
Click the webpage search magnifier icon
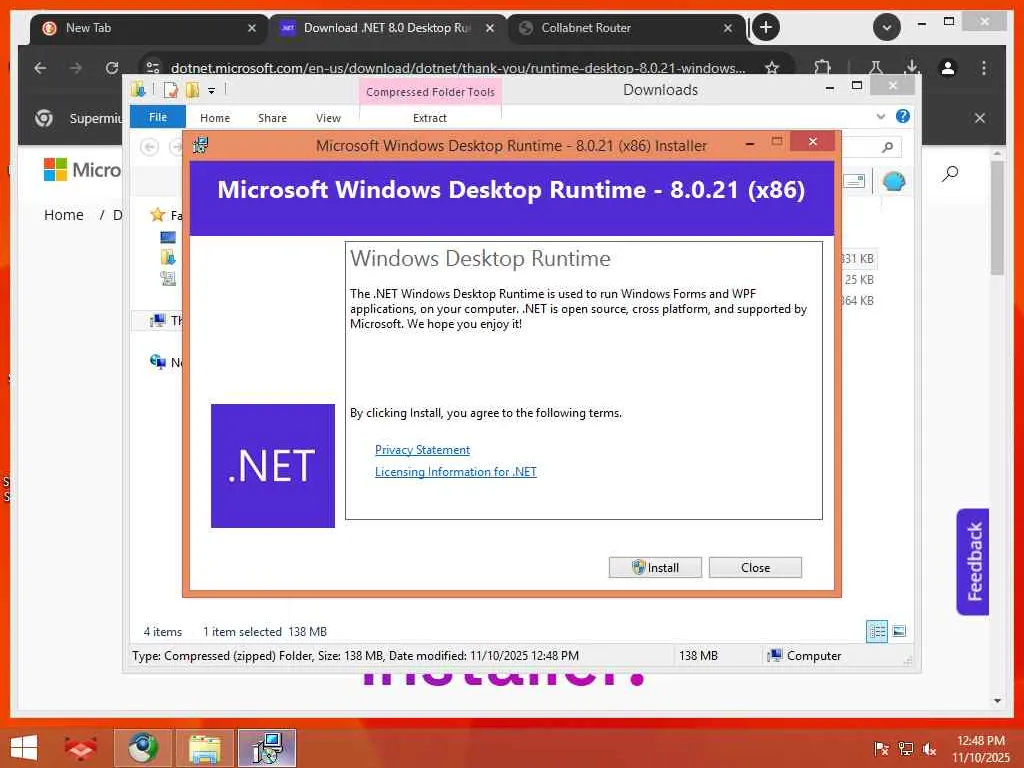pos(950,173)
